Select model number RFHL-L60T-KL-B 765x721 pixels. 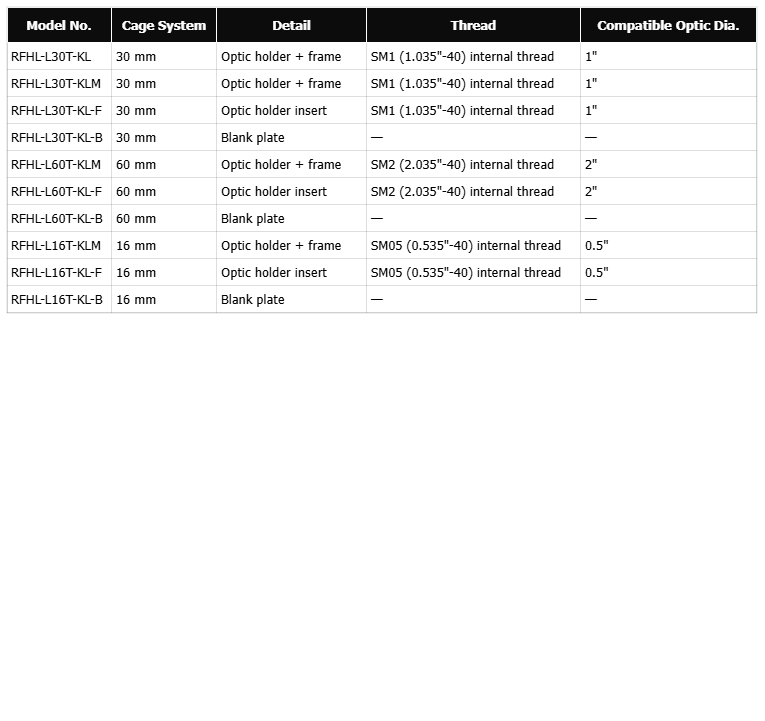(57, 219)
